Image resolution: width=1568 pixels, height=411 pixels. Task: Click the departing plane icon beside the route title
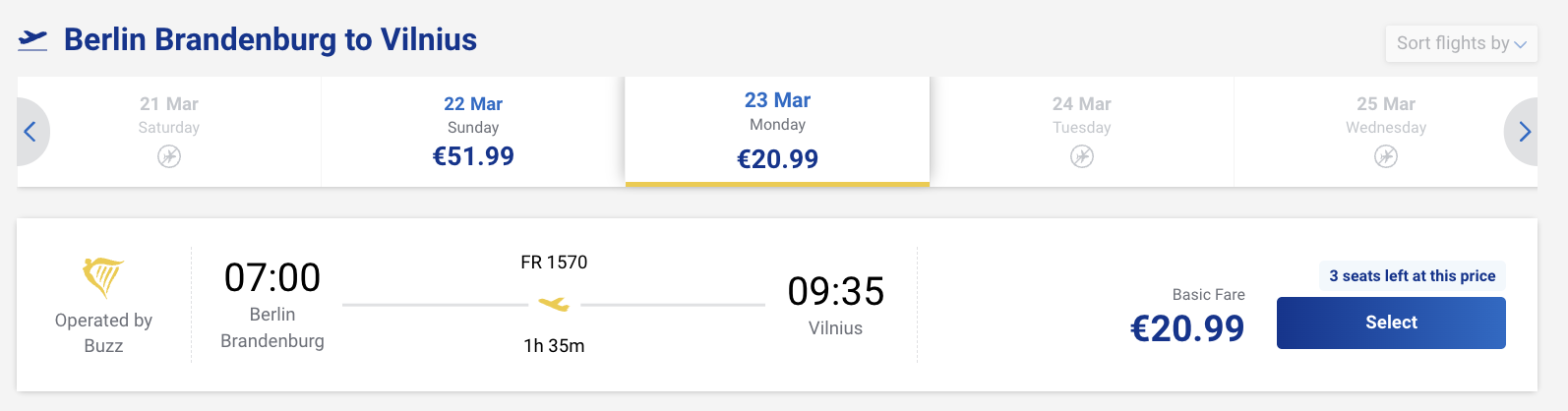click(32, 40)
